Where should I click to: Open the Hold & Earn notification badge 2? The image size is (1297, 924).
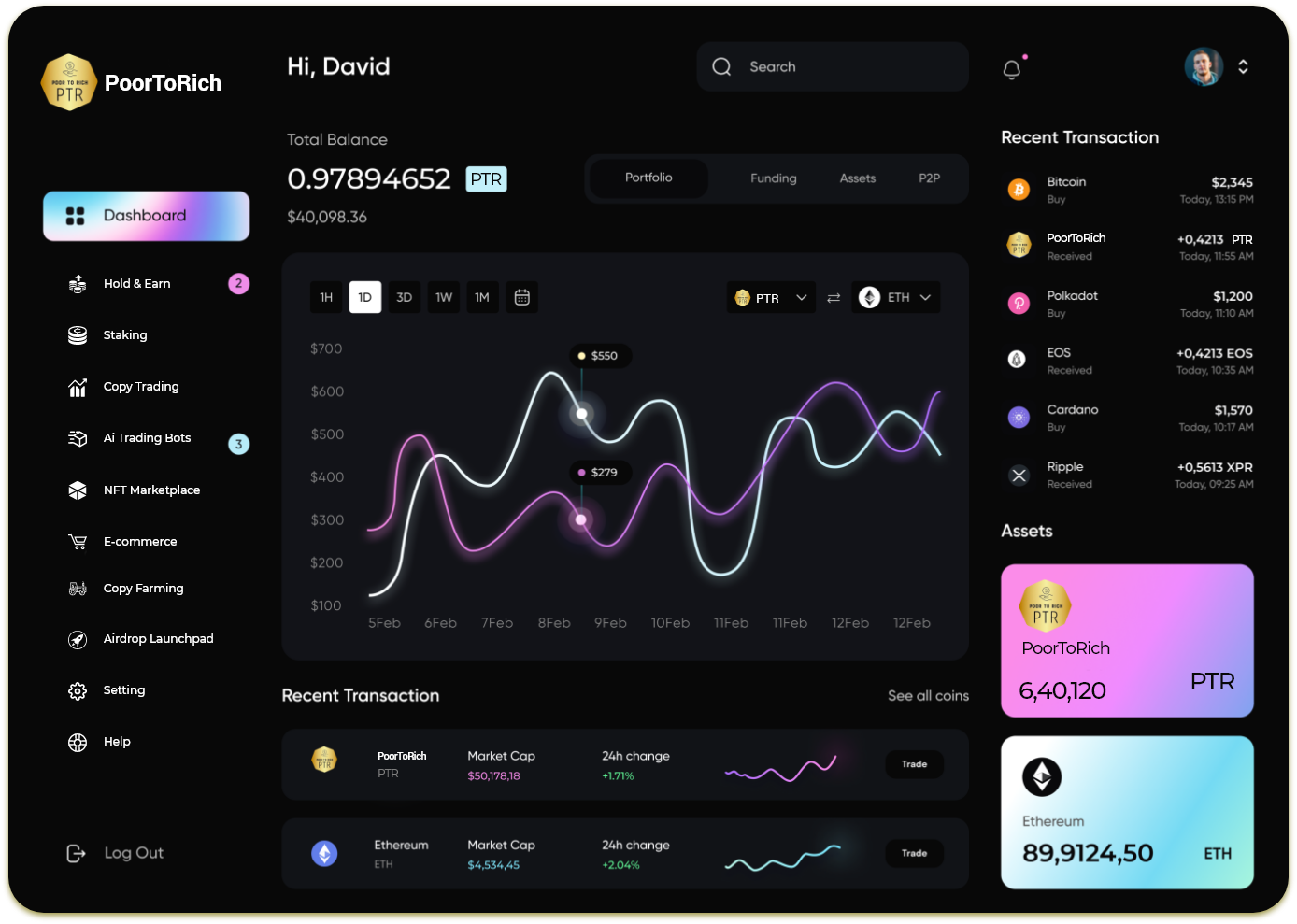click(239, 283)
